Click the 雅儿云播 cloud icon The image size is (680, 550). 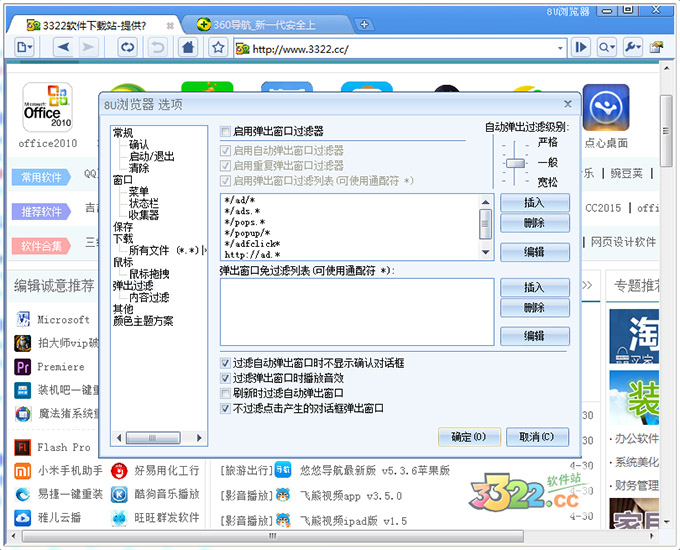pos(23,518)
